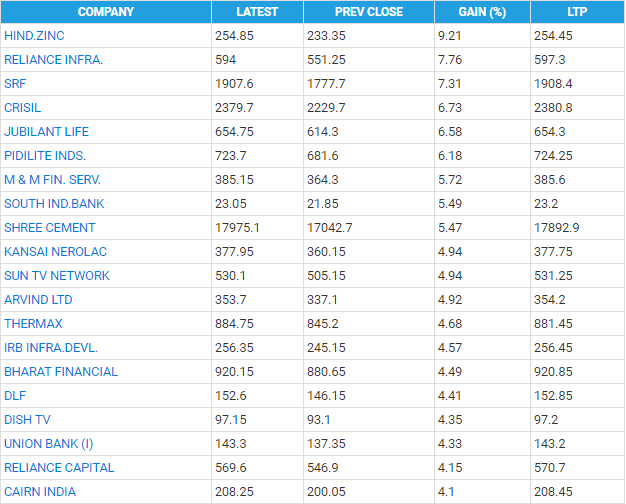
Task: Open SHREE CEMENT stock page
Action: (50, 227)
